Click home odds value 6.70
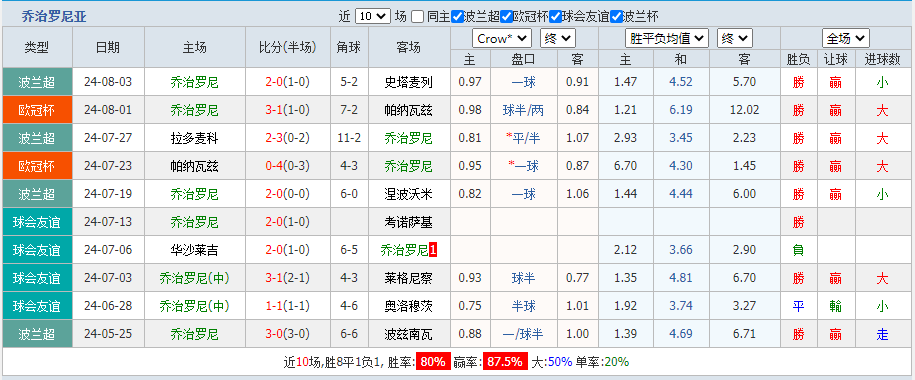915x380 pixels. click(x=626, y=166)
